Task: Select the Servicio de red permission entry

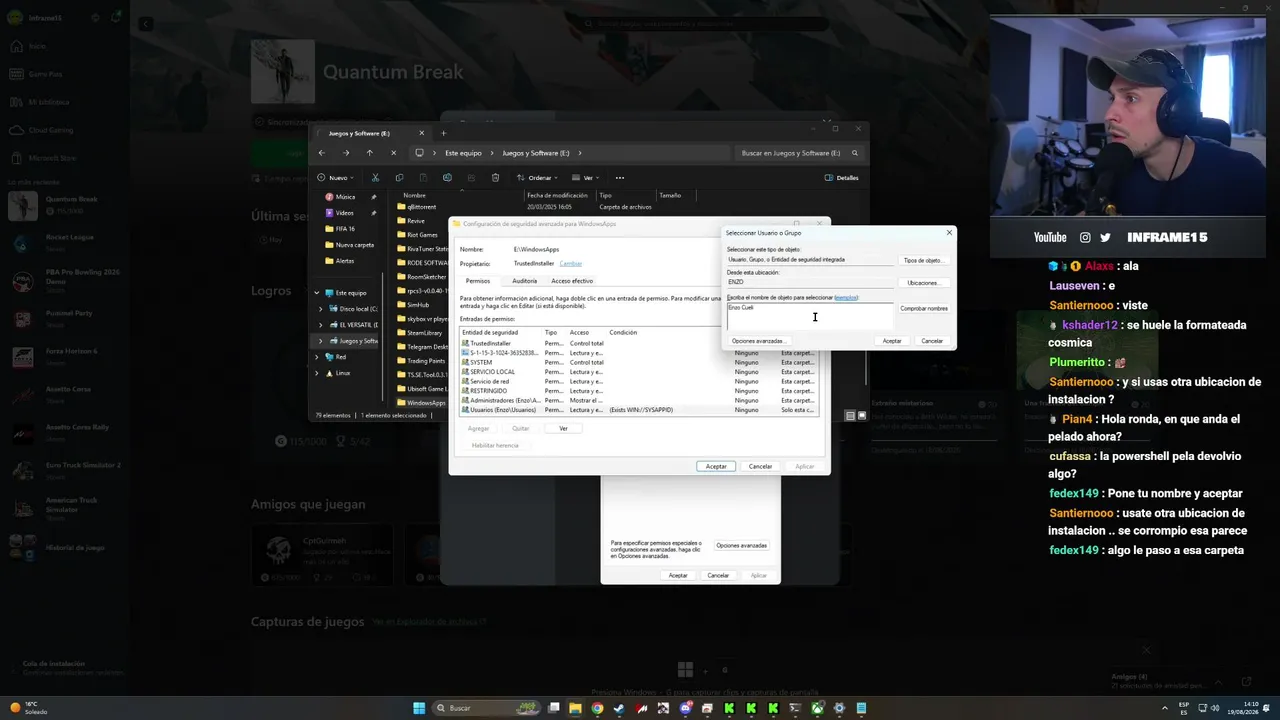Action: click(638, 381)
